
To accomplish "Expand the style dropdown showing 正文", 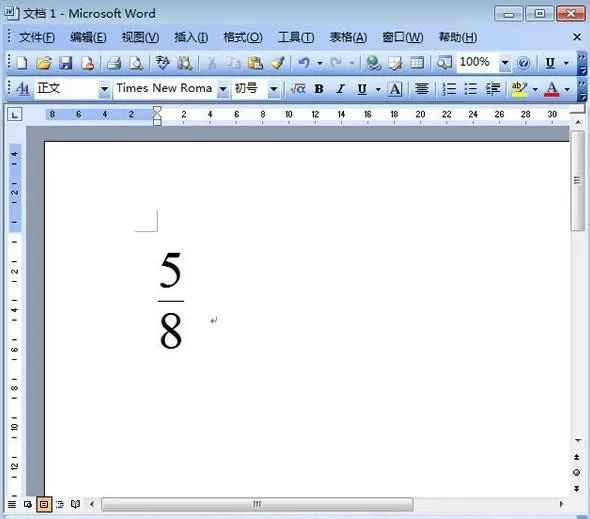I will click(104, 89).
